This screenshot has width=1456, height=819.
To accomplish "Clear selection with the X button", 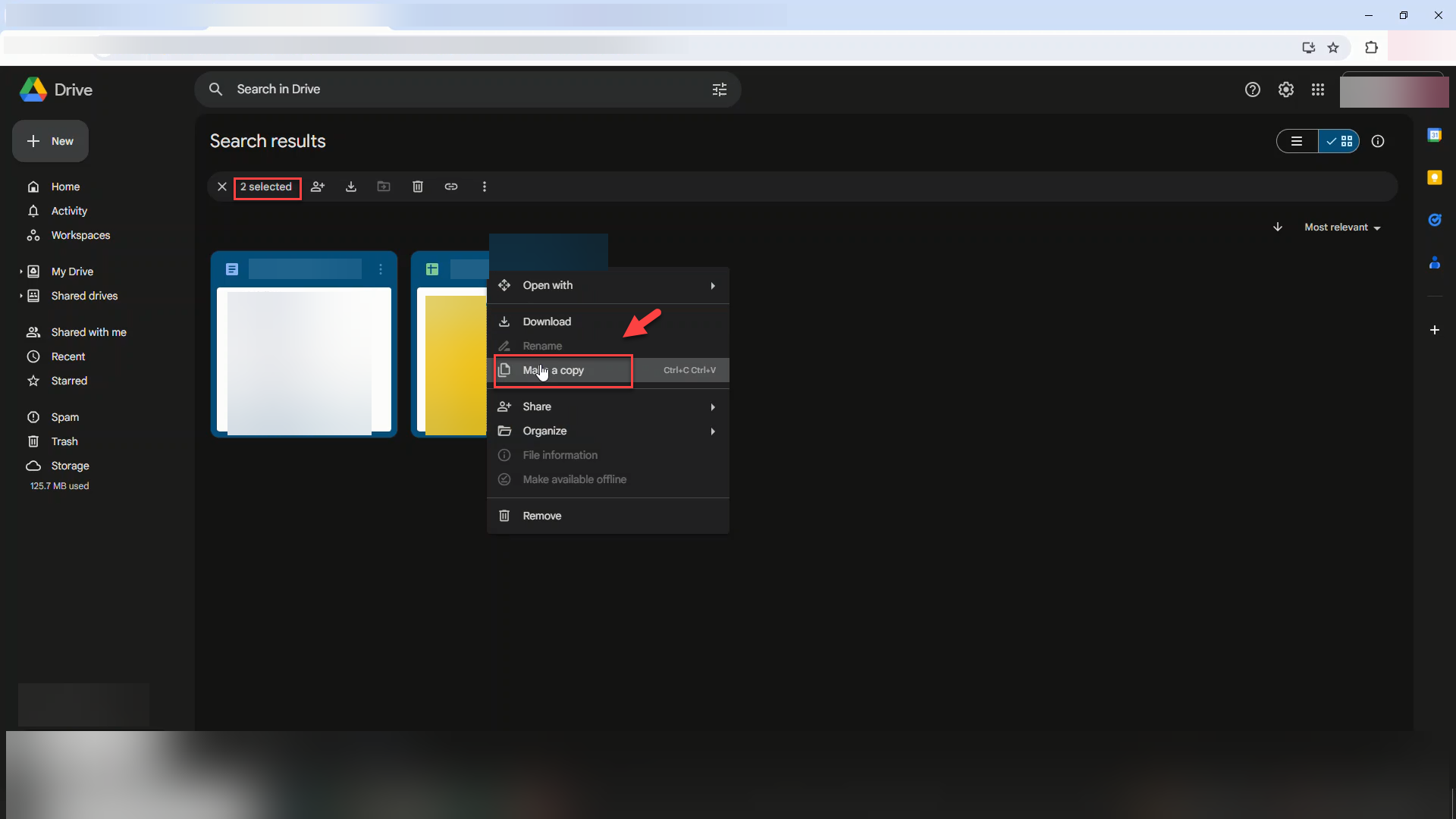I will (221, 187).
